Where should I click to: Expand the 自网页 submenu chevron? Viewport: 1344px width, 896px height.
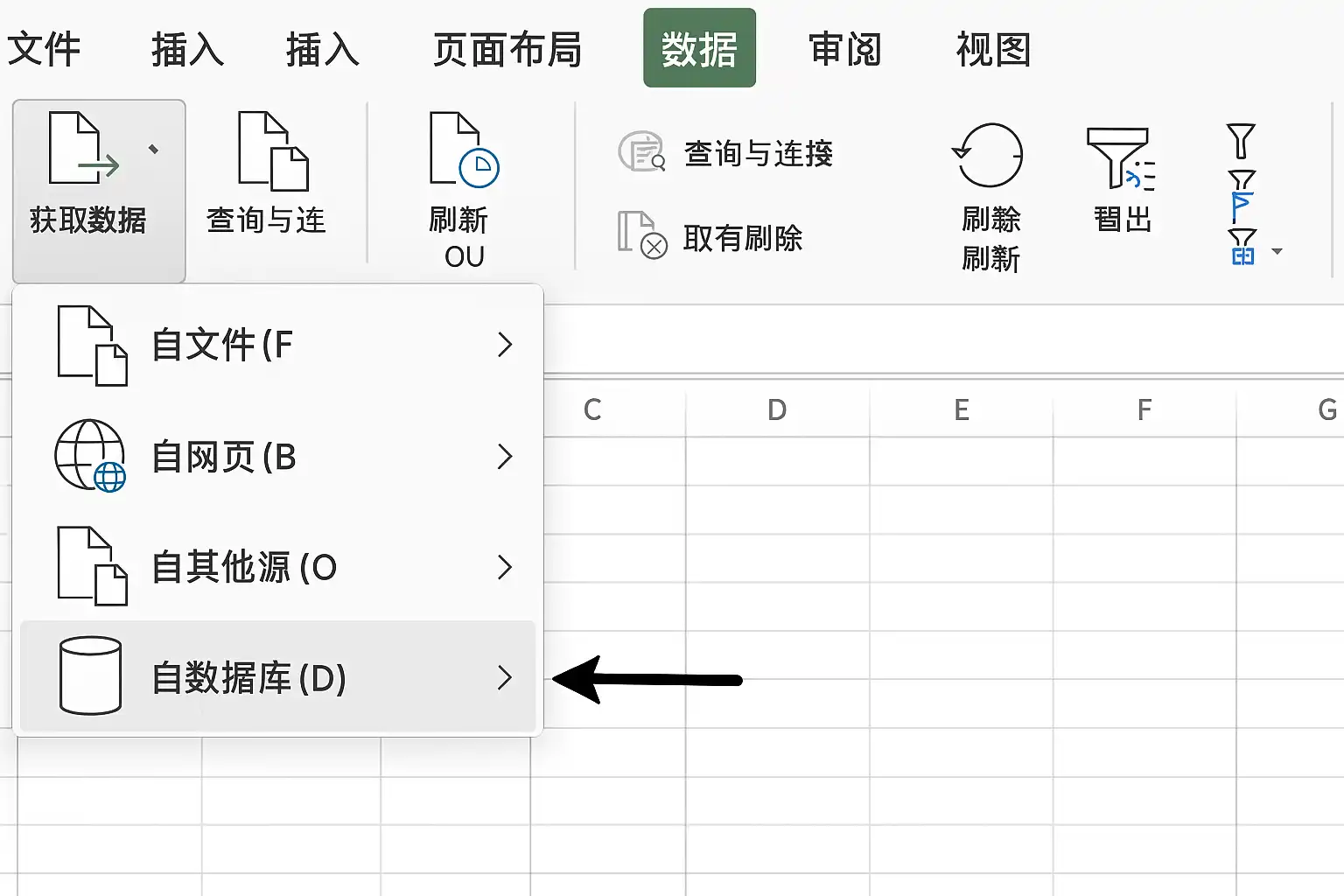click(504, 456)
